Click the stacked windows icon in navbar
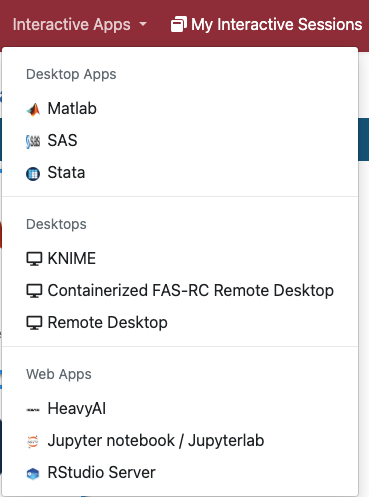 179,24
